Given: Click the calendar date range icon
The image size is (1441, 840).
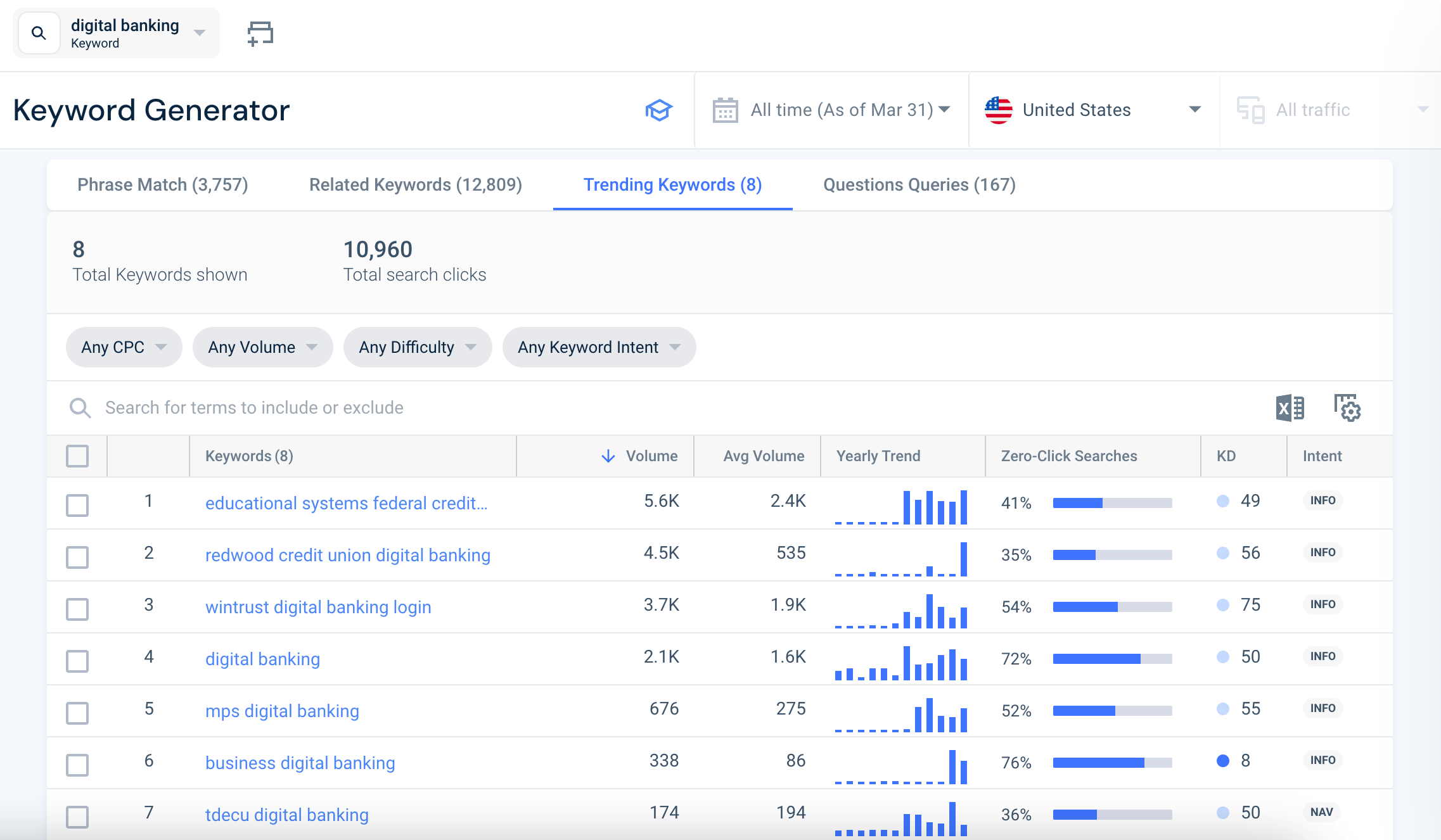Looking at the screenshot, I should [x=726, y=109].
